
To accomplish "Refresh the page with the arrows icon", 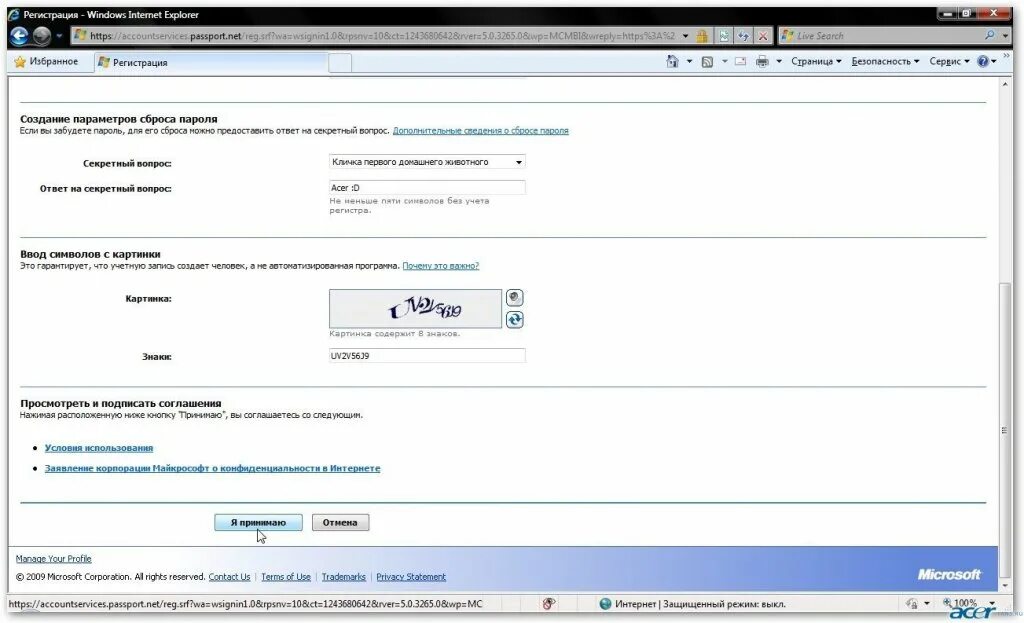I will coord(743,36).
